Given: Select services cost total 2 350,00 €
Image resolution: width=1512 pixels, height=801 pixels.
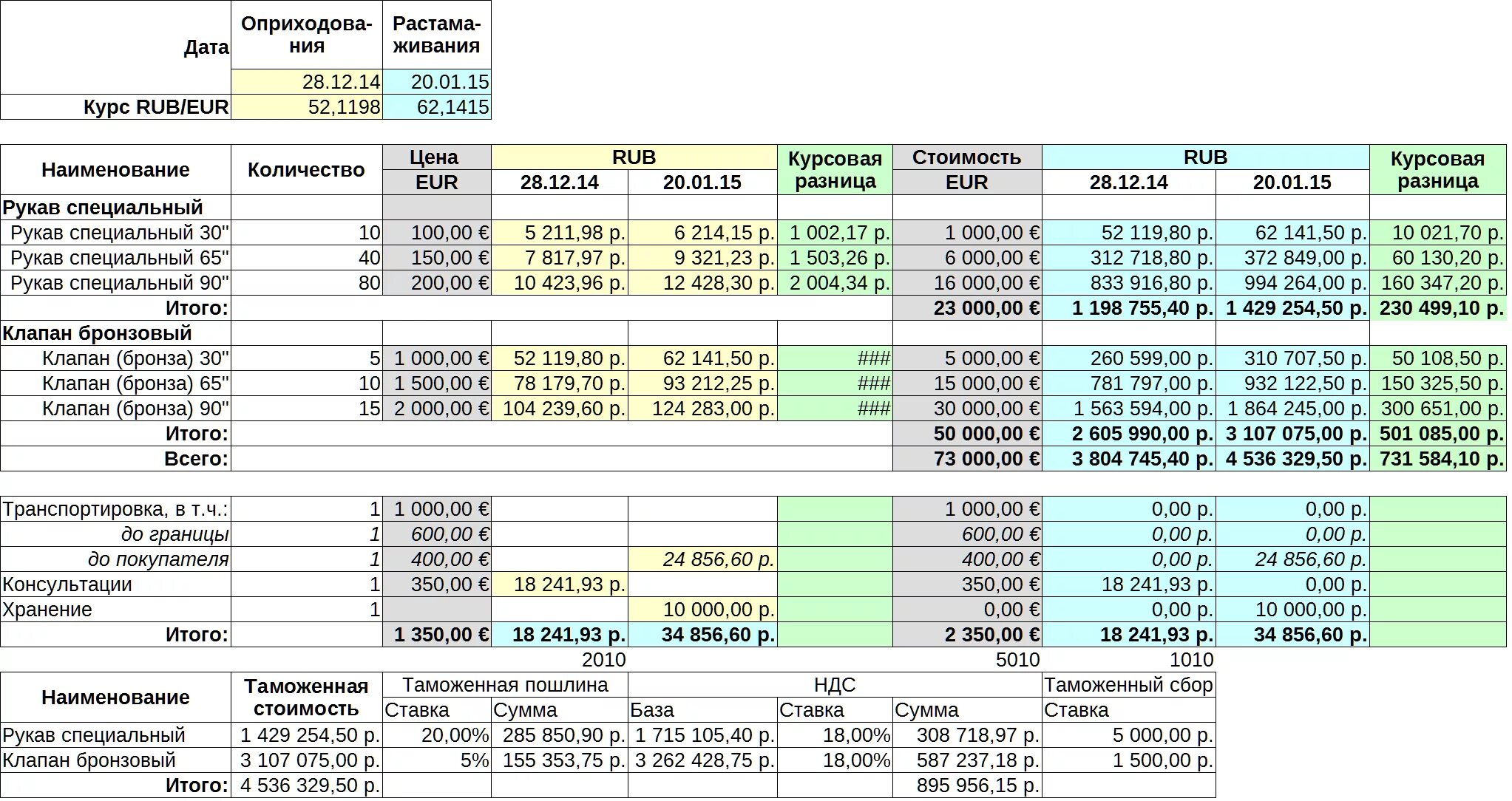Looking at the screenshot, I should tap(967, 635).
